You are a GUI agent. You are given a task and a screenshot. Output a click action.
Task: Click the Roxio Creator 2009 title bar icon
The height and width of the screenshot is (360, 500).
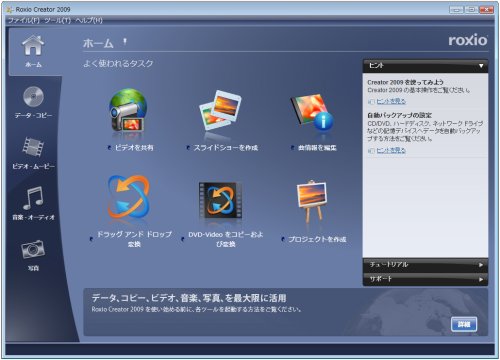coord(9,9)
